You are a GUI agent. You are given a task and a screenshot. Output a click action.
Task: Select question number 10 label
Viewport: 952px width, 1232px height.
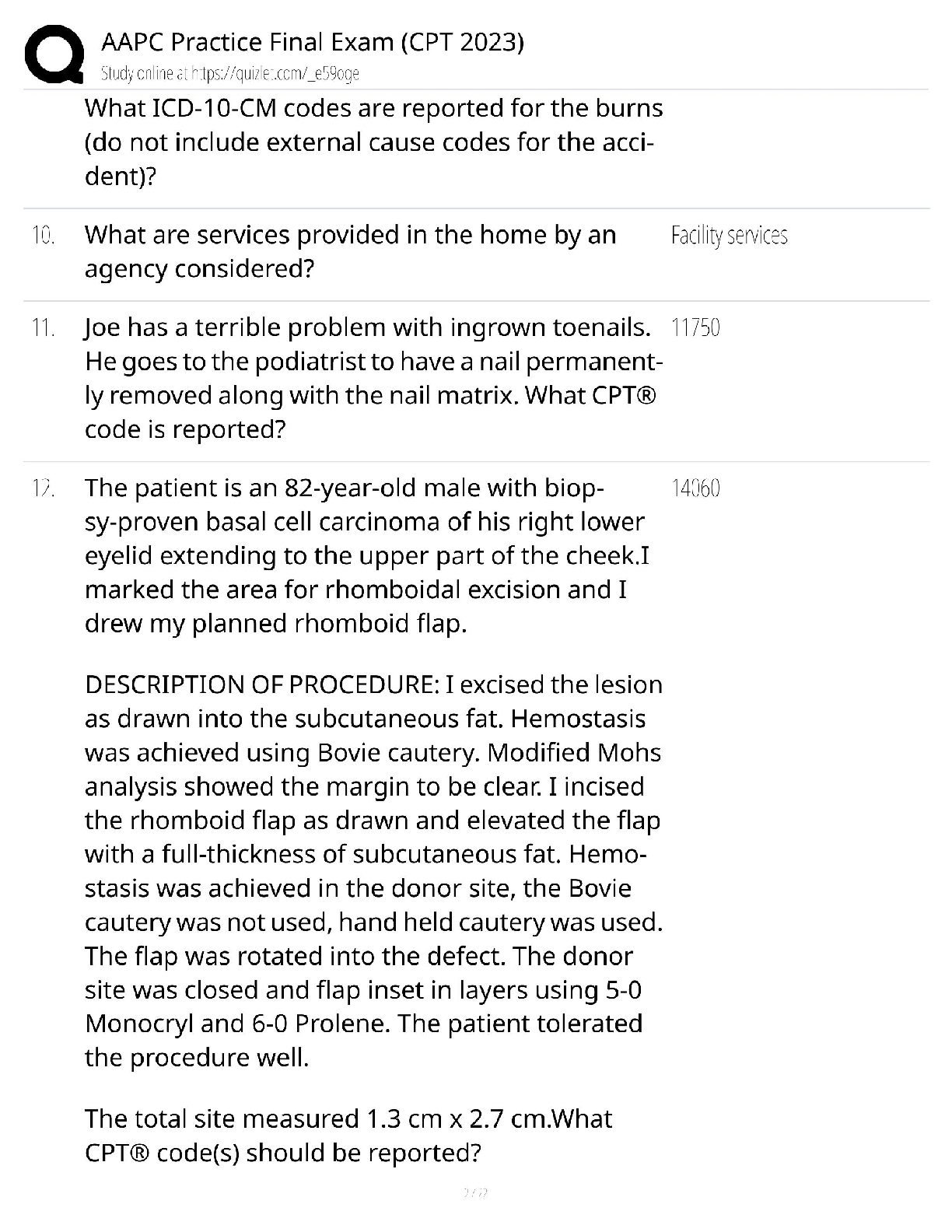(x=44, y=235)
